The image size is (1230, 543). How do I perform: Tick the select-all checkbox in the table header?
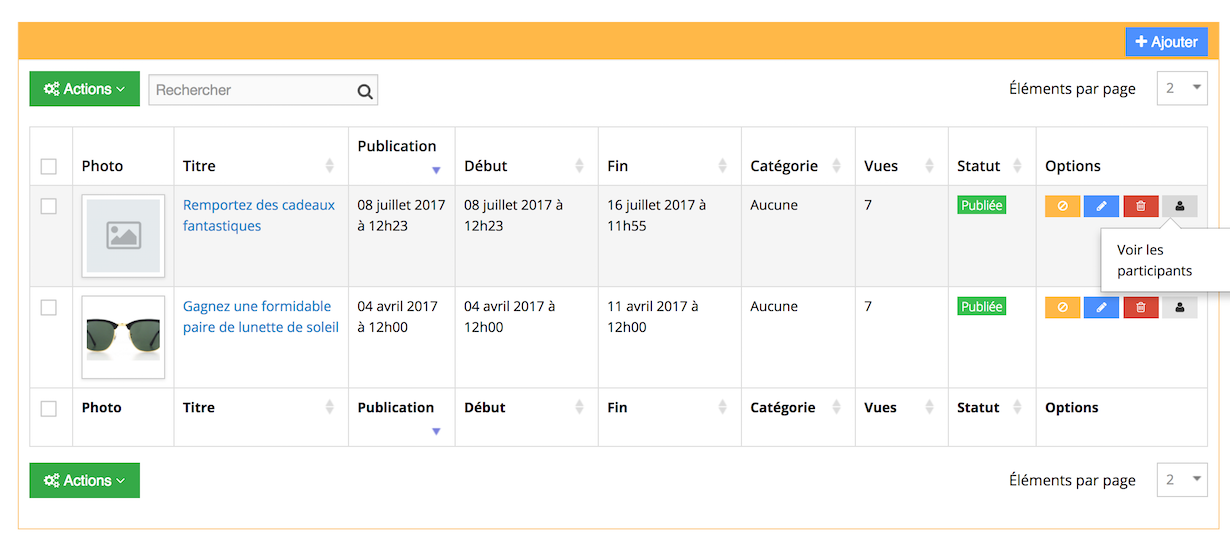tap(49, 166)
